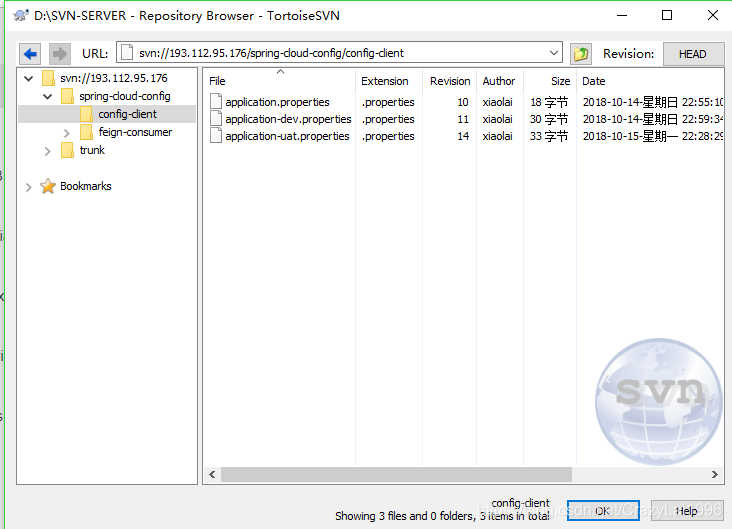
Task: Click the config-client folder icon
Action: [x=86, y=114]
